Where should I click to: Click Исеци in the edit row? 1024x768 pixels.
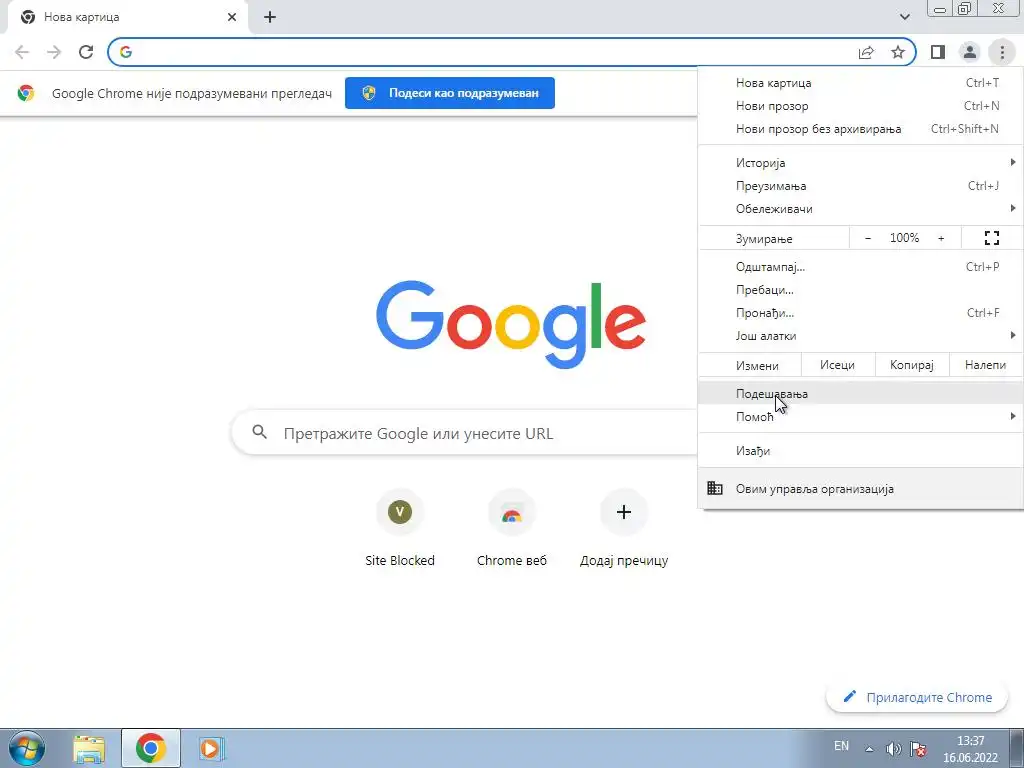click(837, 365)
